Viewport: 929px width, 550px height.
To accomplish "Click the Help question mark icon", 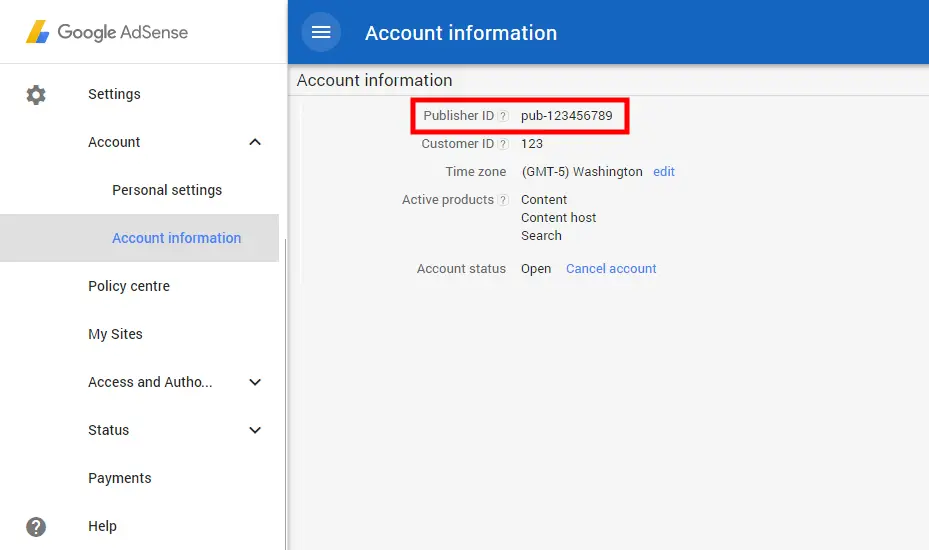I will click(x=36, y=526).
